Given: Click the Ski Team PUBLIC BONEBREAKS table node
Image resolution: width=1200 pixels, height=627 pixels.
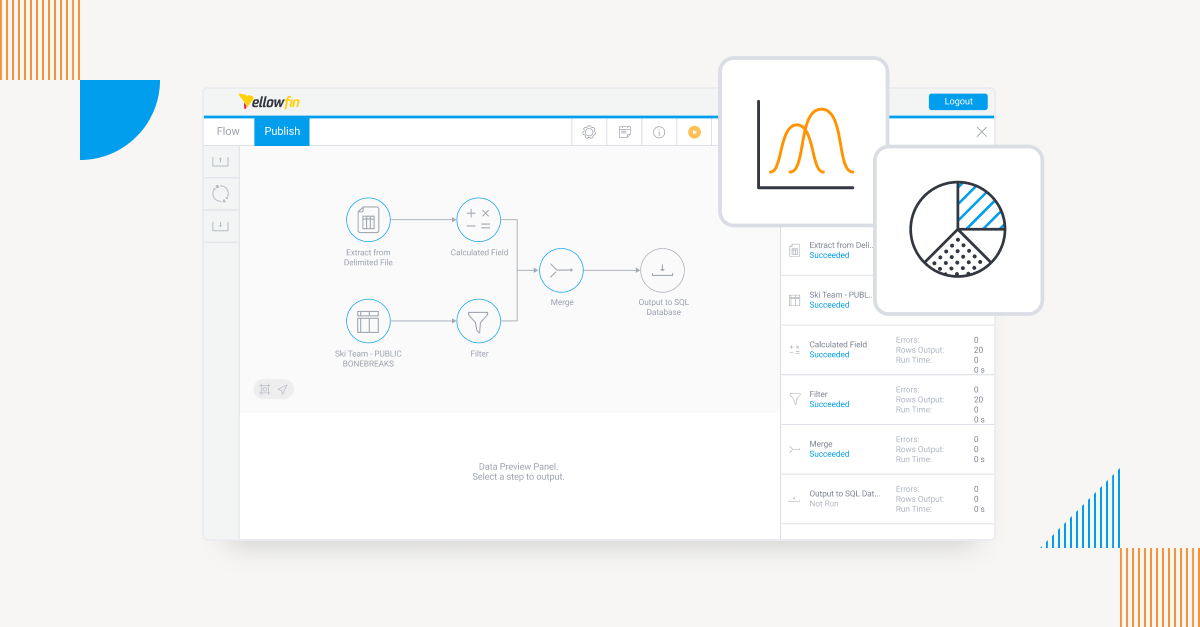Looking at the screenshot, I should point(368,321).
